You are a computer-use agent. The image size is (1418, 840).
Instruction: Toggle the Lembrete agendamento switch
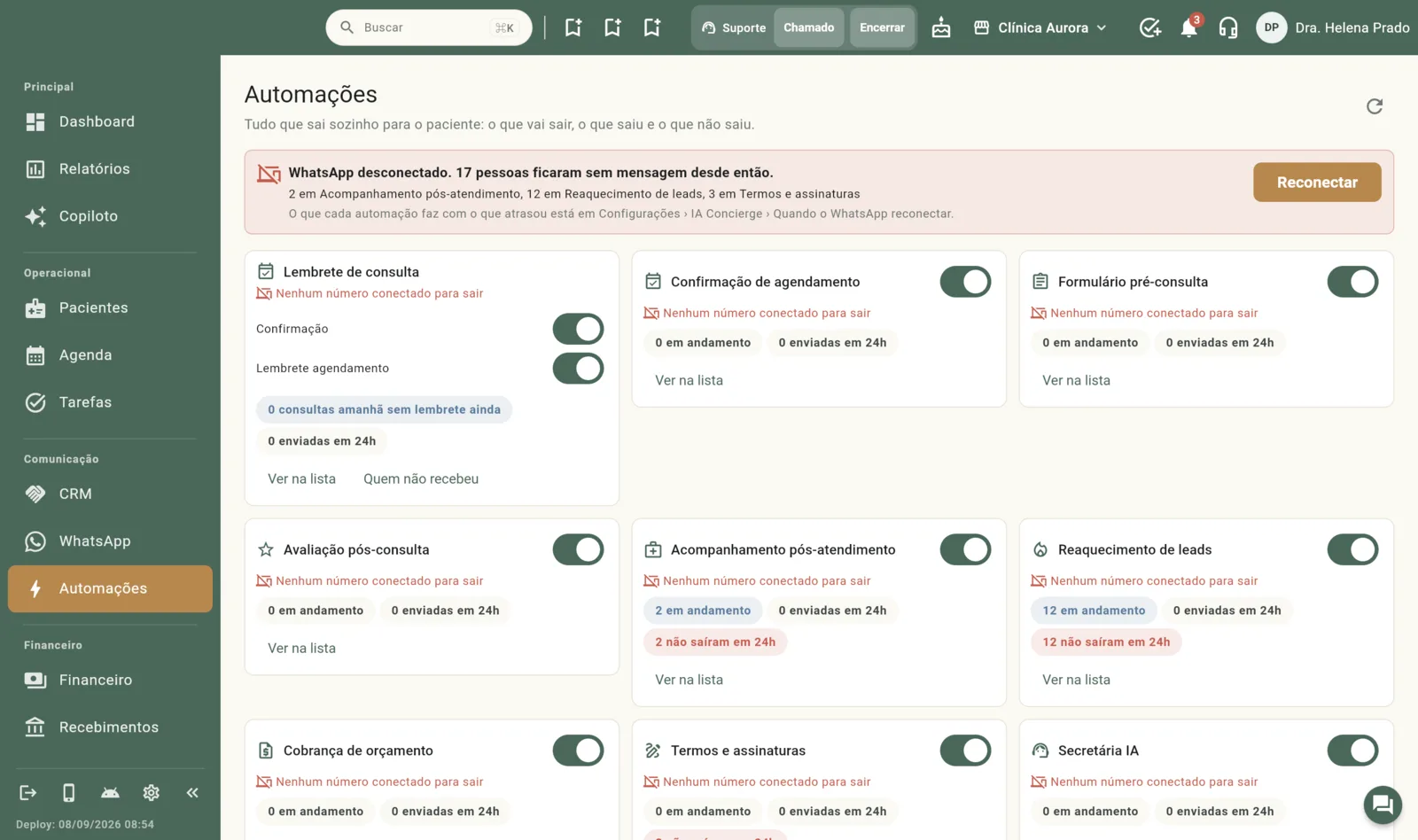pyautogui.click(x=578, y=369)
